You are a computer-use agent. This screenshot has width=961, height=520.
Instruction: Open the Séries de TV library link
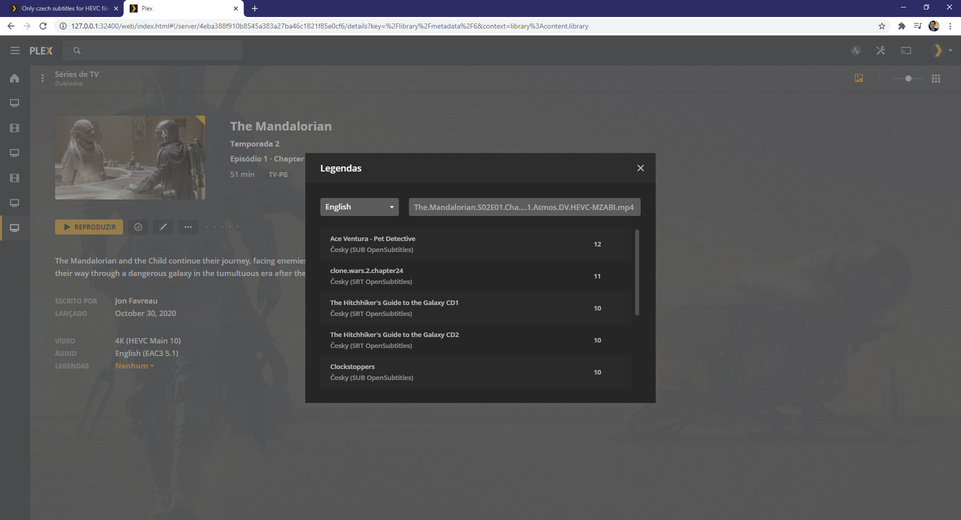pos(77,74)
